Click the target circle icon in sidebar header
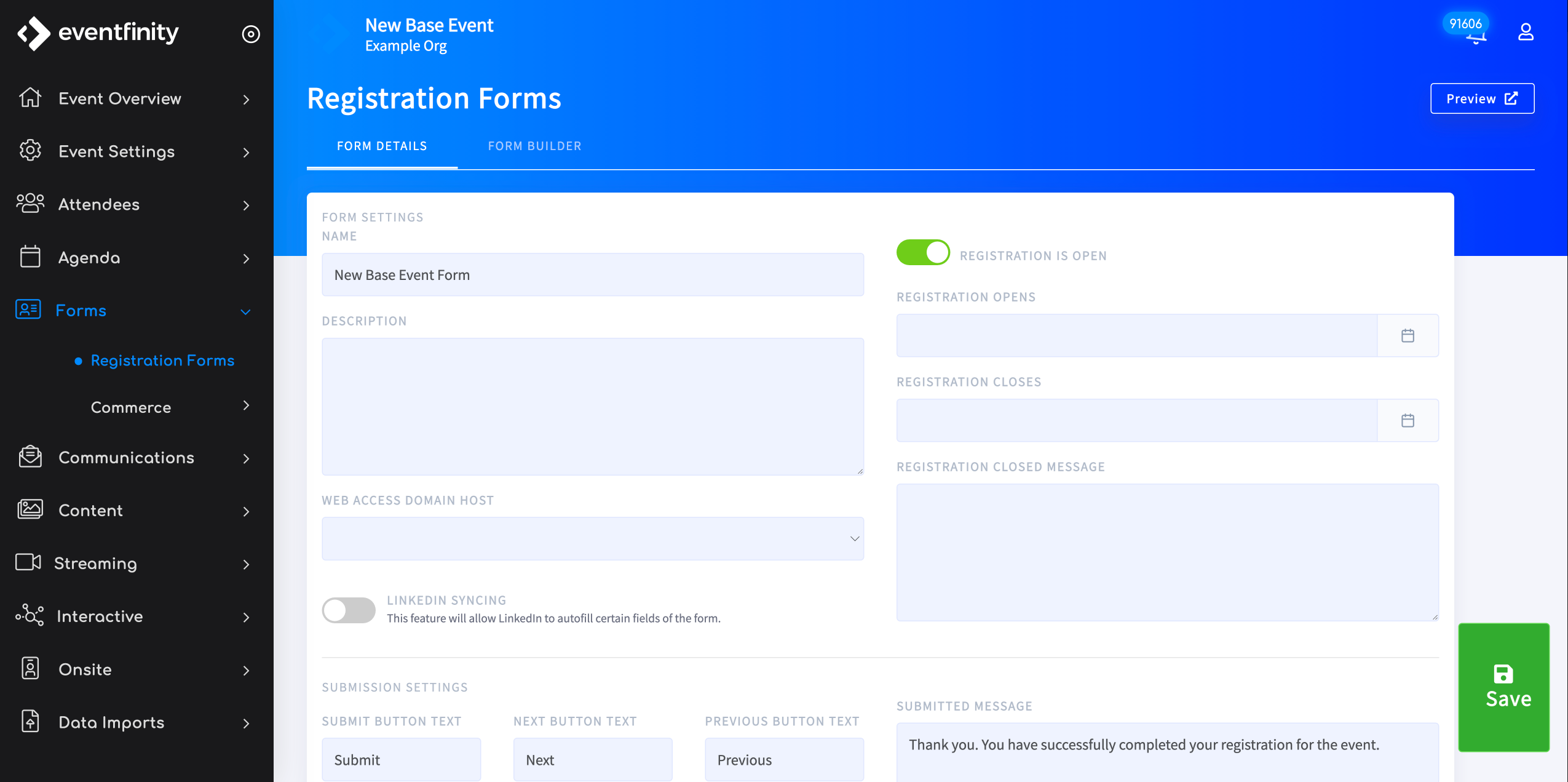Screen dimensions: 1568x782 (251, 34)
